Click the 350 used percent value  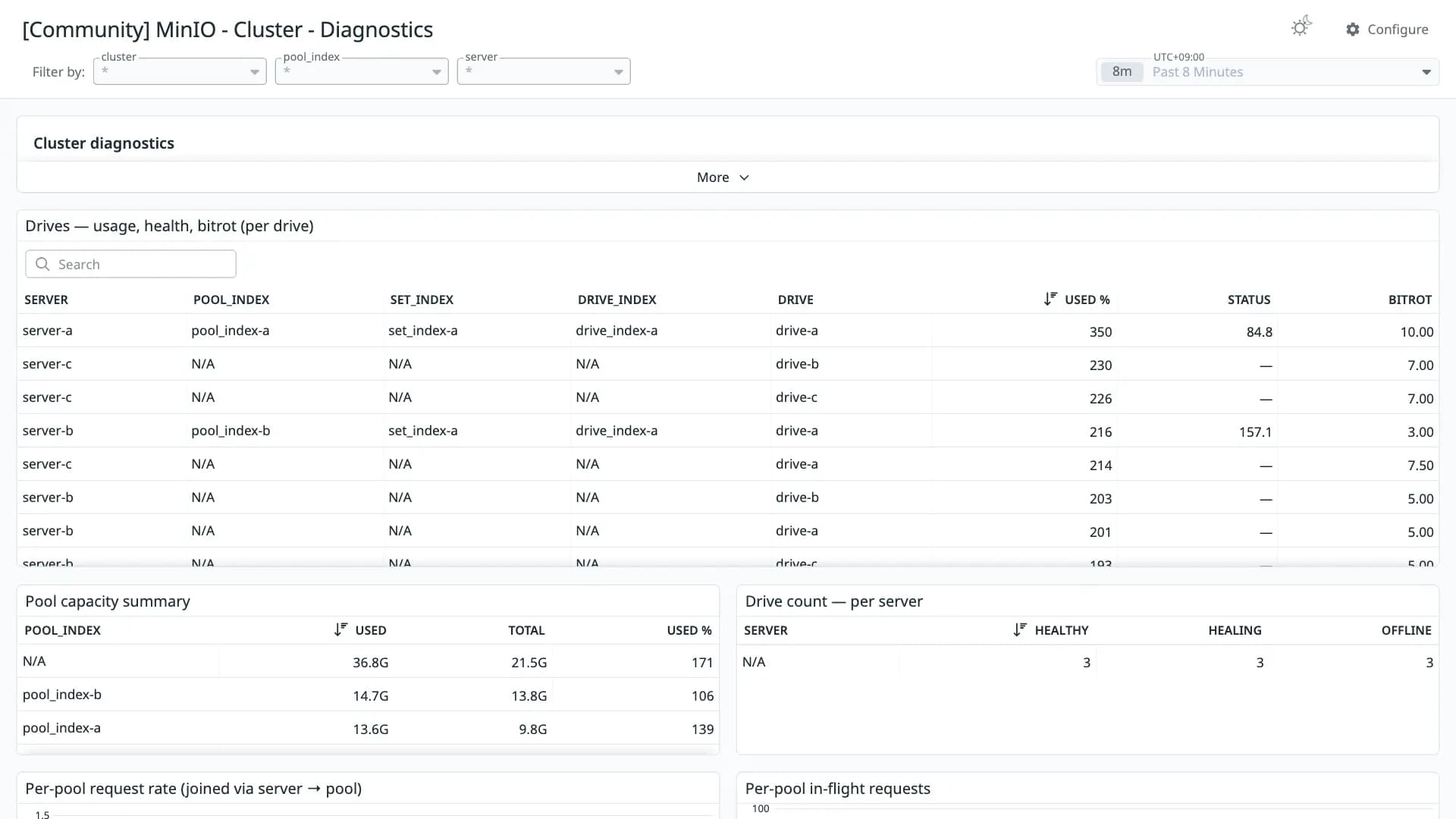(x=1100, y=332)
